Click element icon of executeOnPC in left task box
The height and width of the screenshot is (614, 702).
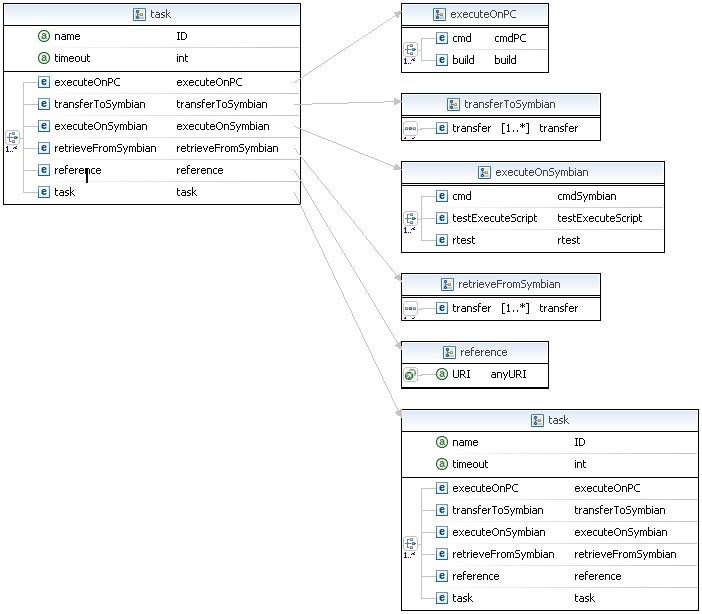(x=43, y=82)
